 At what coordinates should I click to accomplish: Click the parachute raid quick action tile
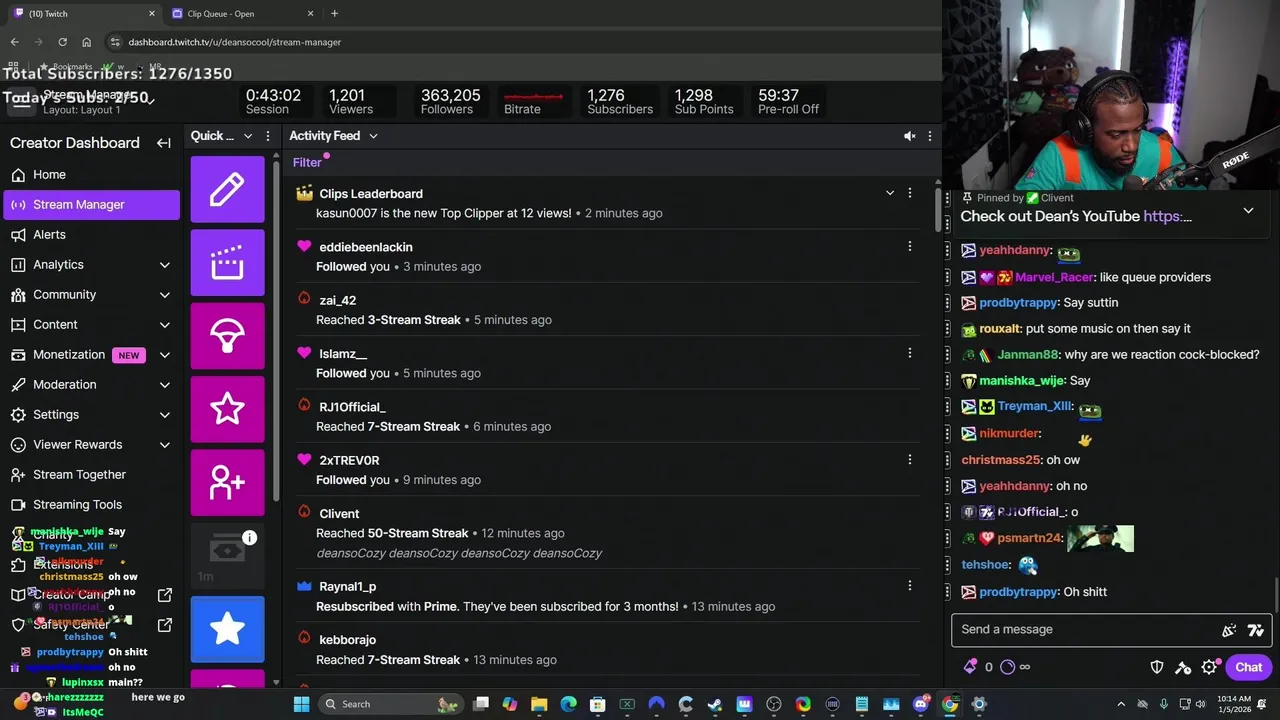227,336
